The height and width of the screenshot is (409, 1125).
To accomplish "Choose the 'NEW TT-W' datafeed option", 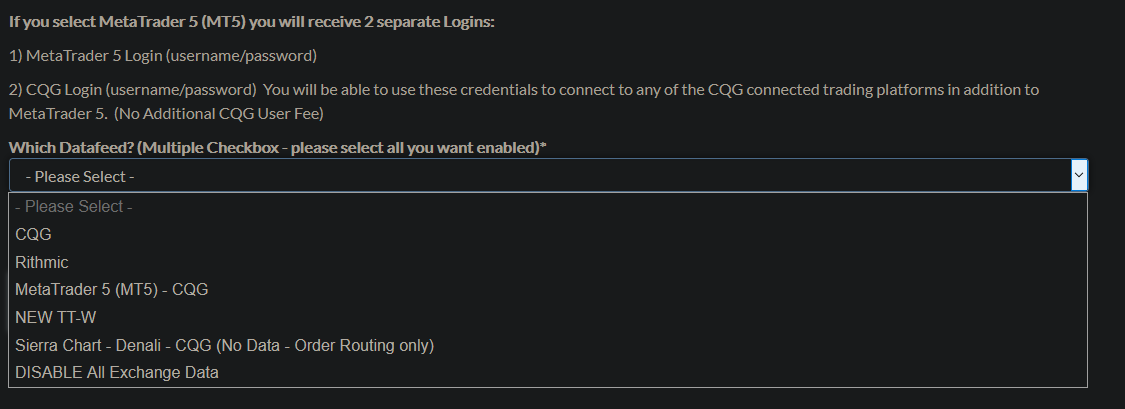I will pos(55,317).
